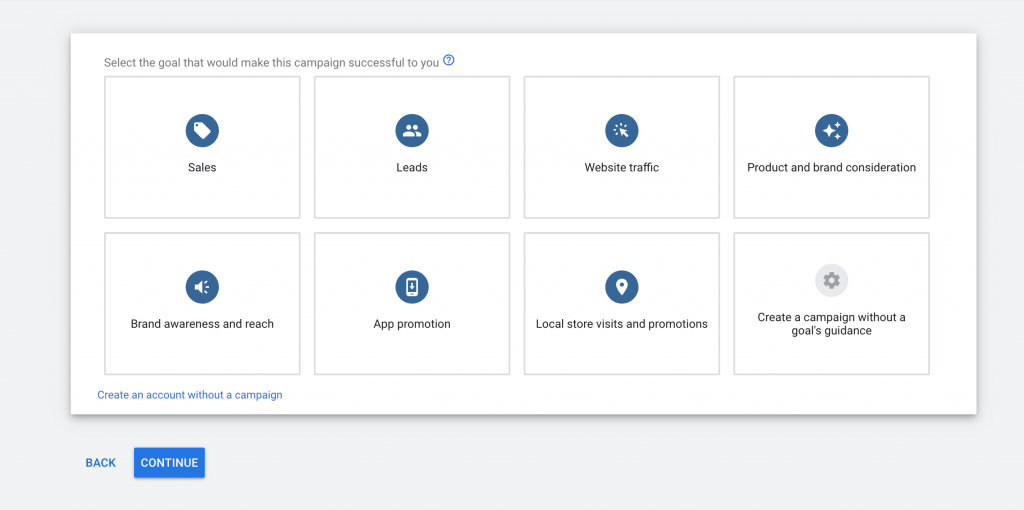Screen dimensions: 1024x510
Task: Open the help tooltip beside goal prompt
Action: [449, 61]
